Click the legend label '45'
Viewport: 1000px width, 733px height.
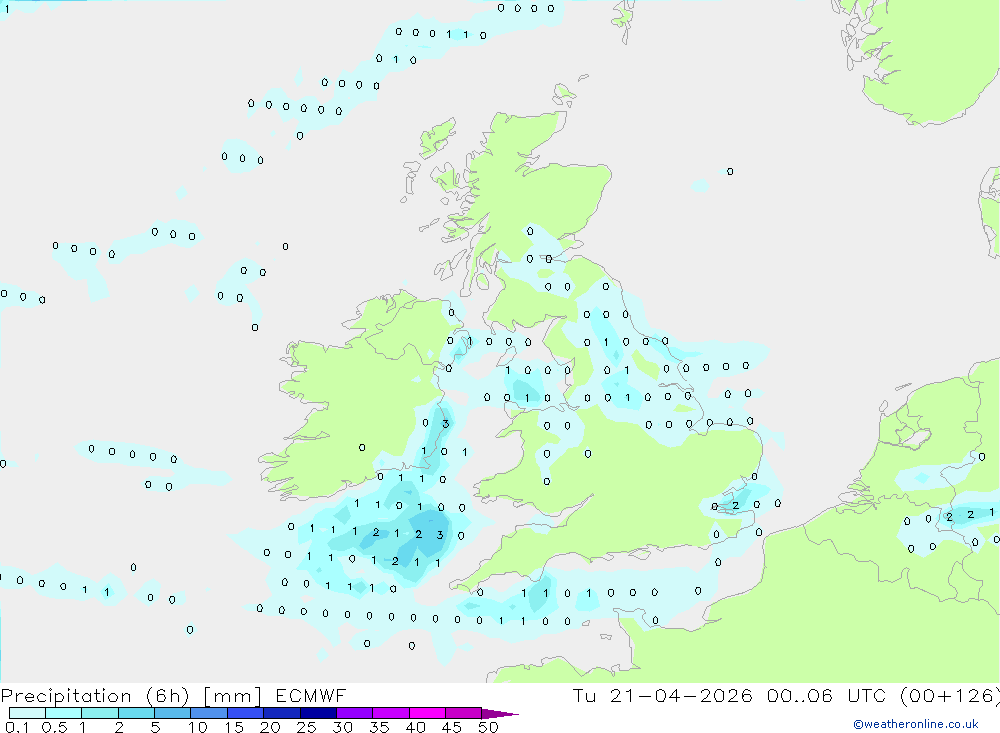coord(452,727)
